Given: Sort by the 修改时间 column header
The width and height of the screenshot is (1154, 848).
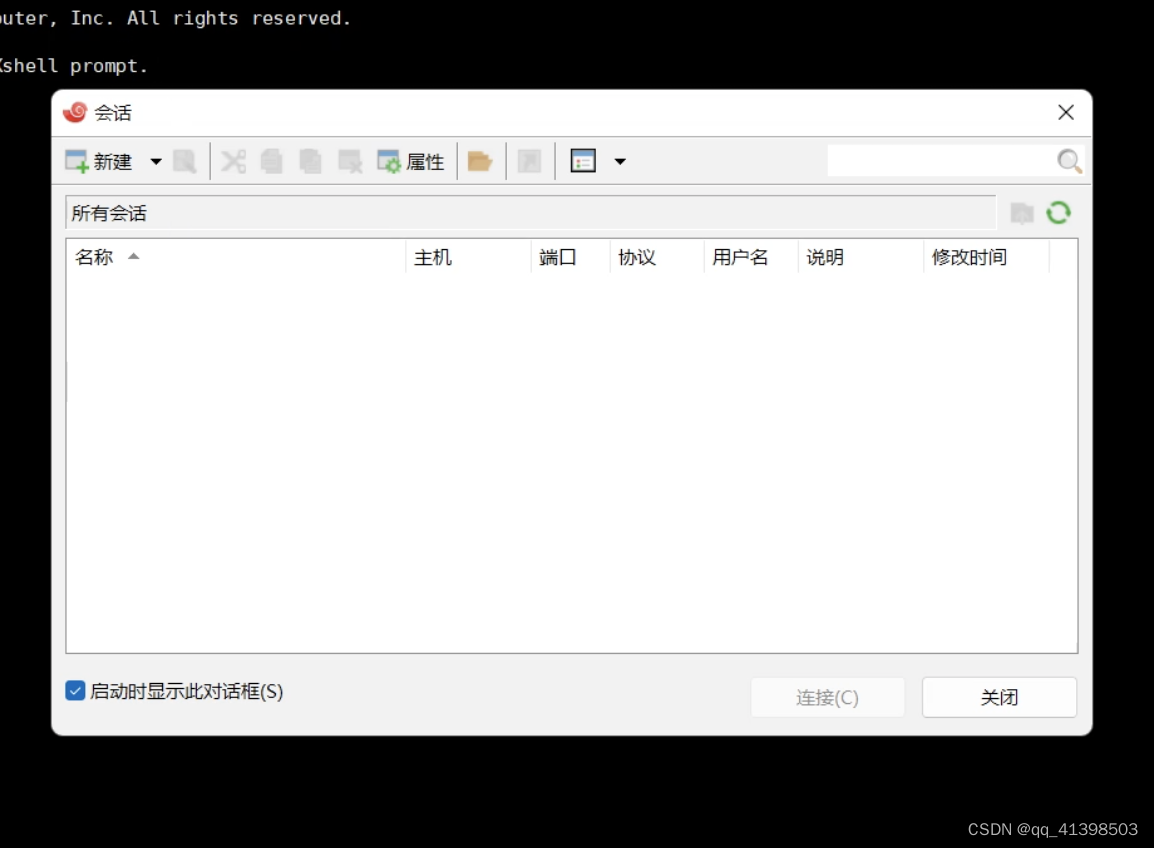Looking at the screenshot, I should [x=986, y=257].
